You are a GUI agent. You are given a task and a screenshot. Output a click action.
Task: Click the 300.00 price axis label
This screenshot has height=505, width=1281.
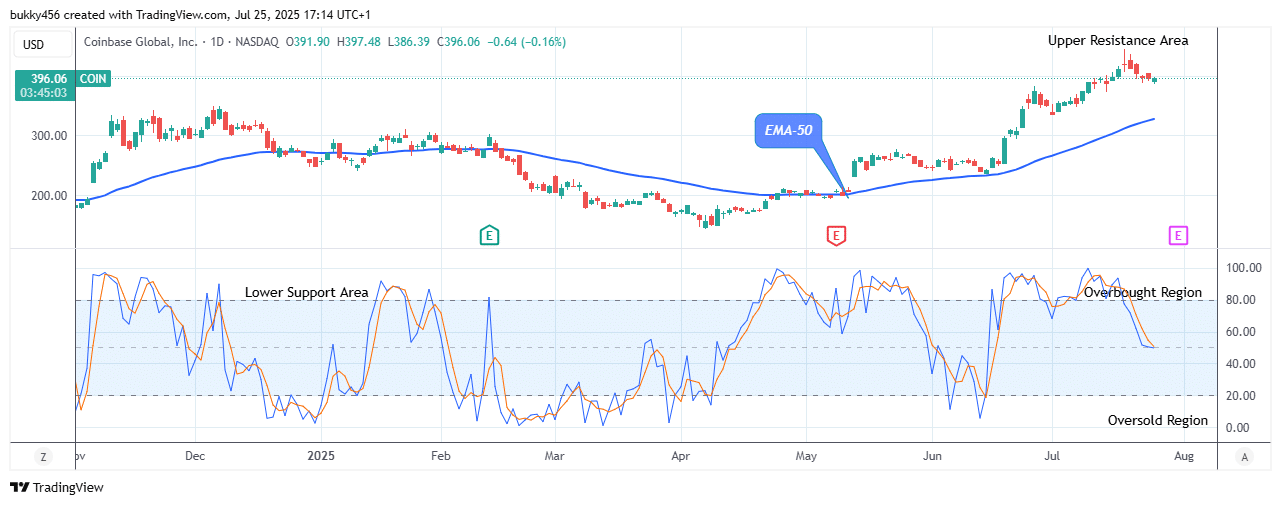pos(50,136)
